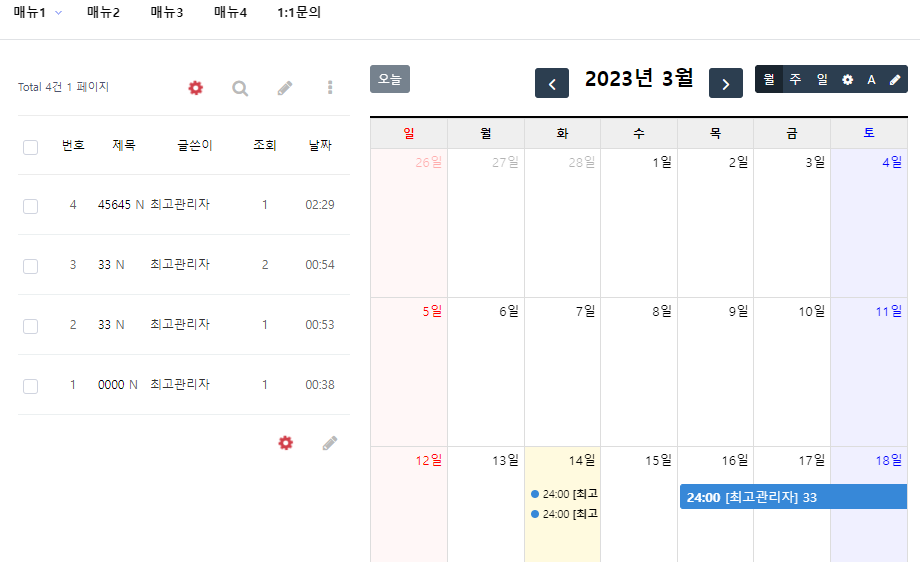Click the red gear icon above the list
The width and height of the screenshot is (920, 562).
[196, 88]
